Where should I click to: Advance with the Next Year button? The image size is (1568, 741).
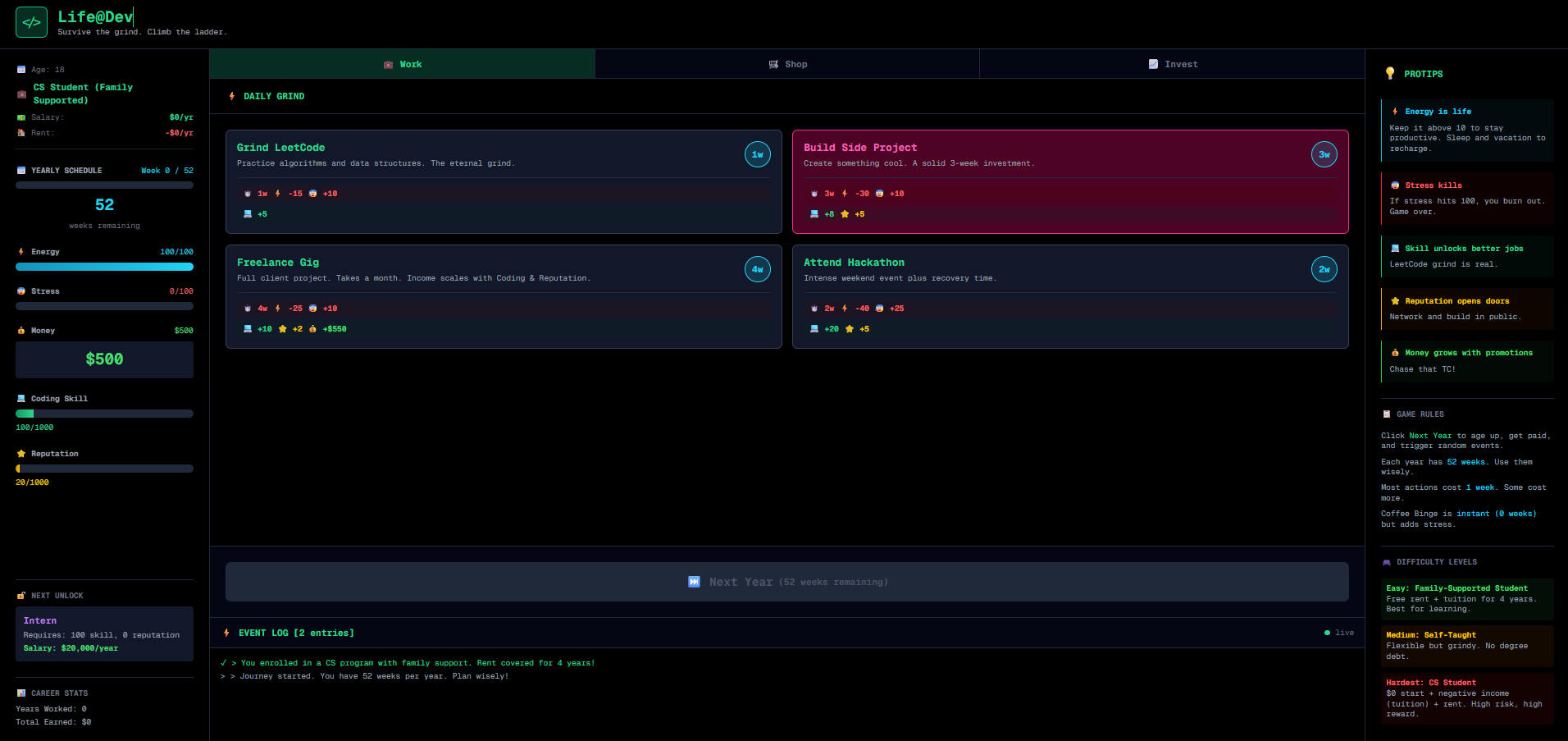(787, 582)
